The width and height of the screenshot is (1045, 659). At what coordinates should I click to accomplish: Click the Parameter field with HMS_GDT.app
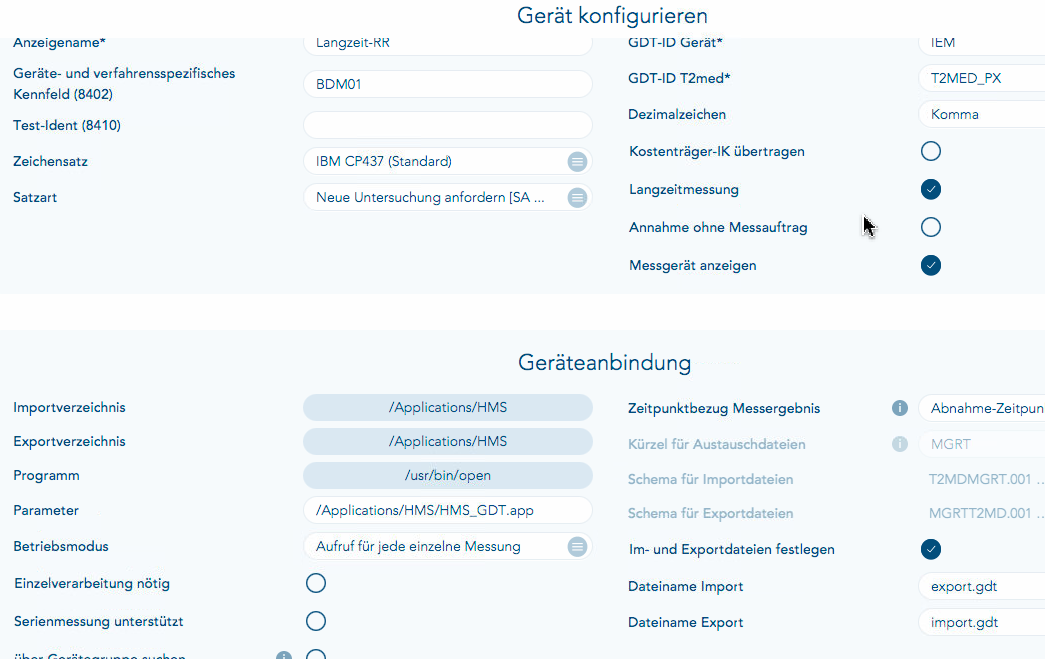tap(448, 510)
